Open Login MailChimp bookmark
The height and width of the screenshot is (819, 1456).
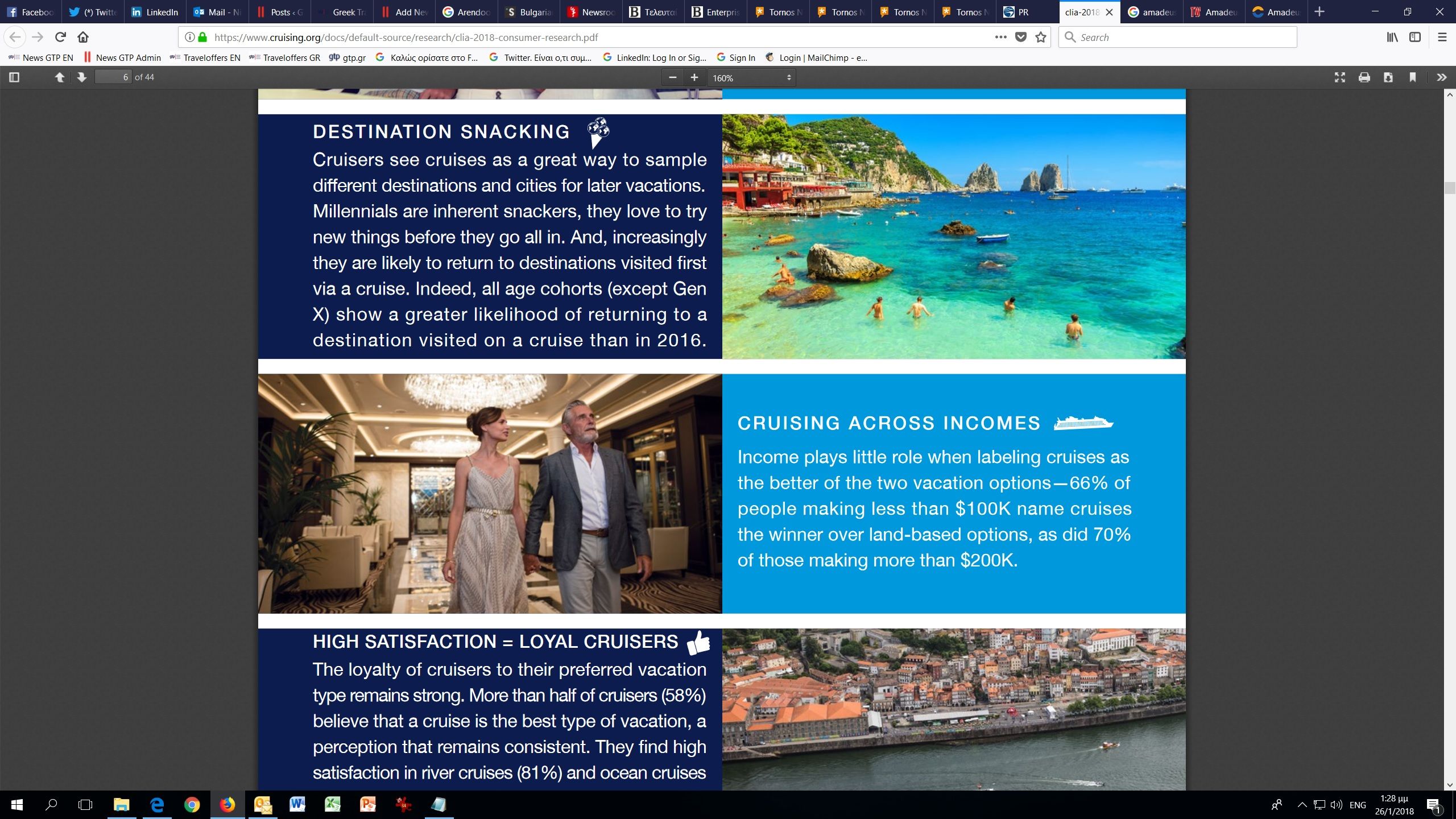tap(817, 57)
